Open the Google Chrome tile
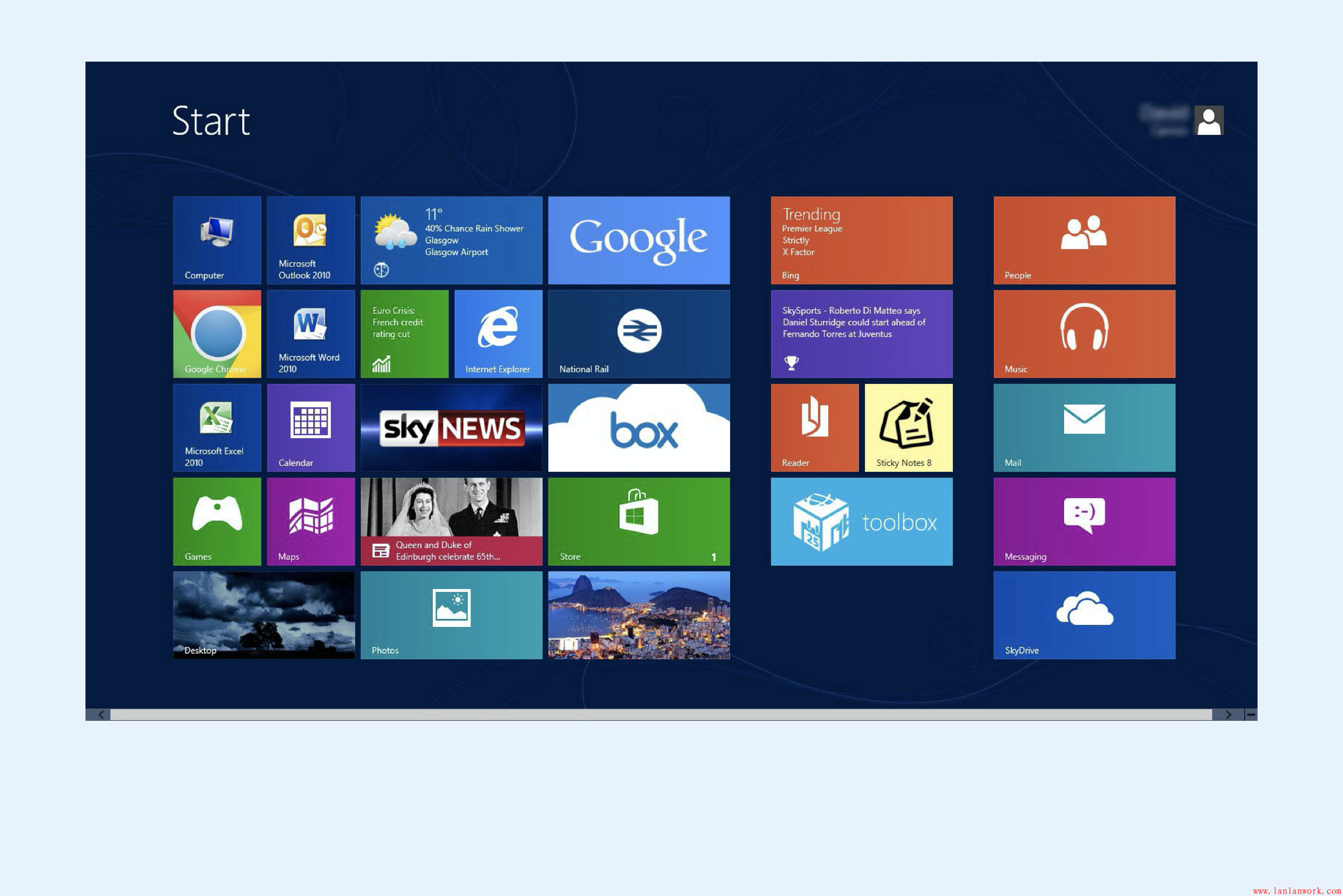 click(x=217, y=333)
